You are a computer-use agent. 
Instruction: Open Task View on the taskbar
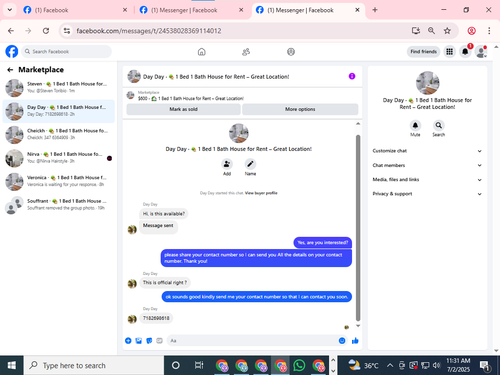(199, 366)
